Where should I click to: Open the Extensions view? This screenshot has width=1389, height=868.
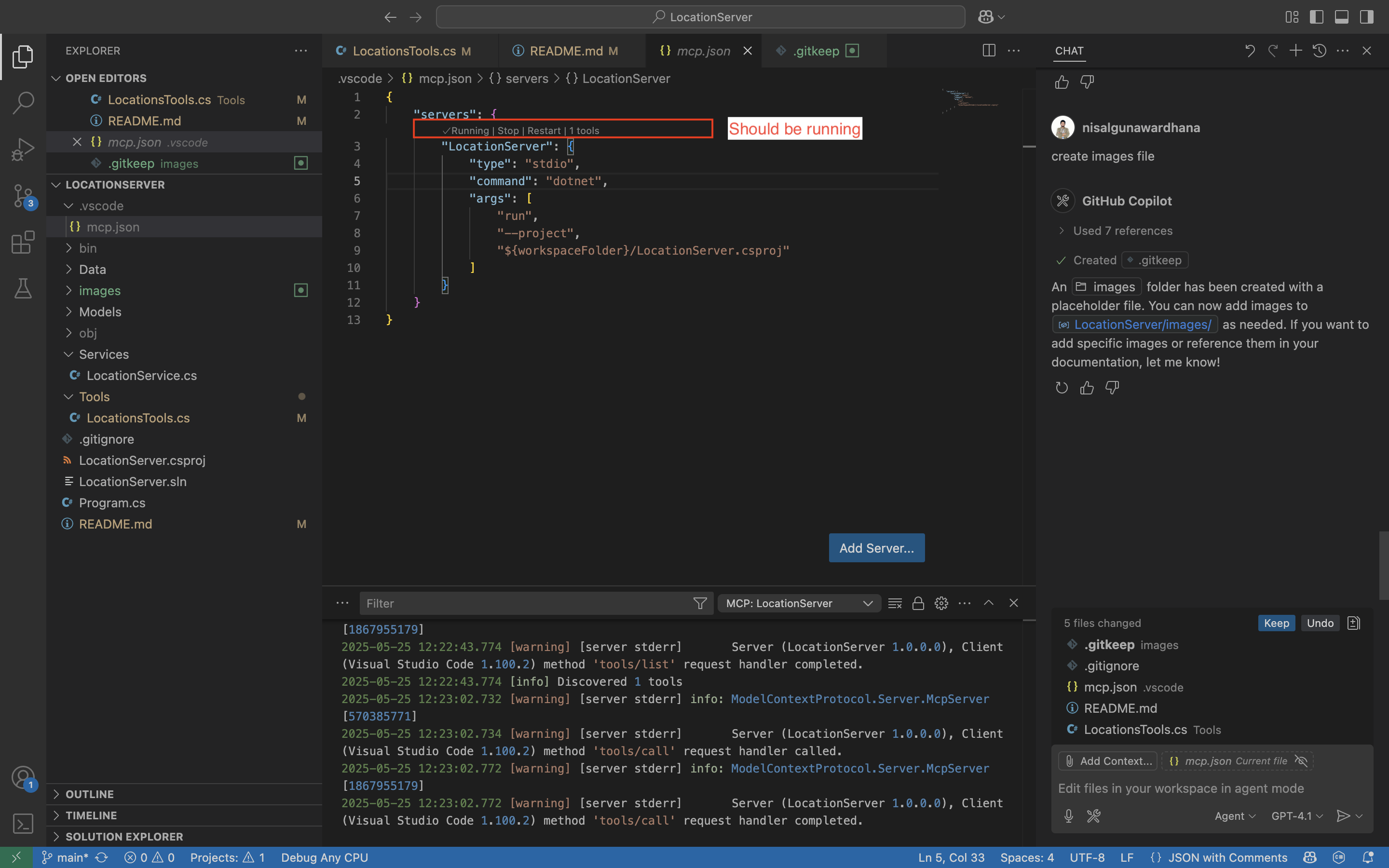click(23, 242)
